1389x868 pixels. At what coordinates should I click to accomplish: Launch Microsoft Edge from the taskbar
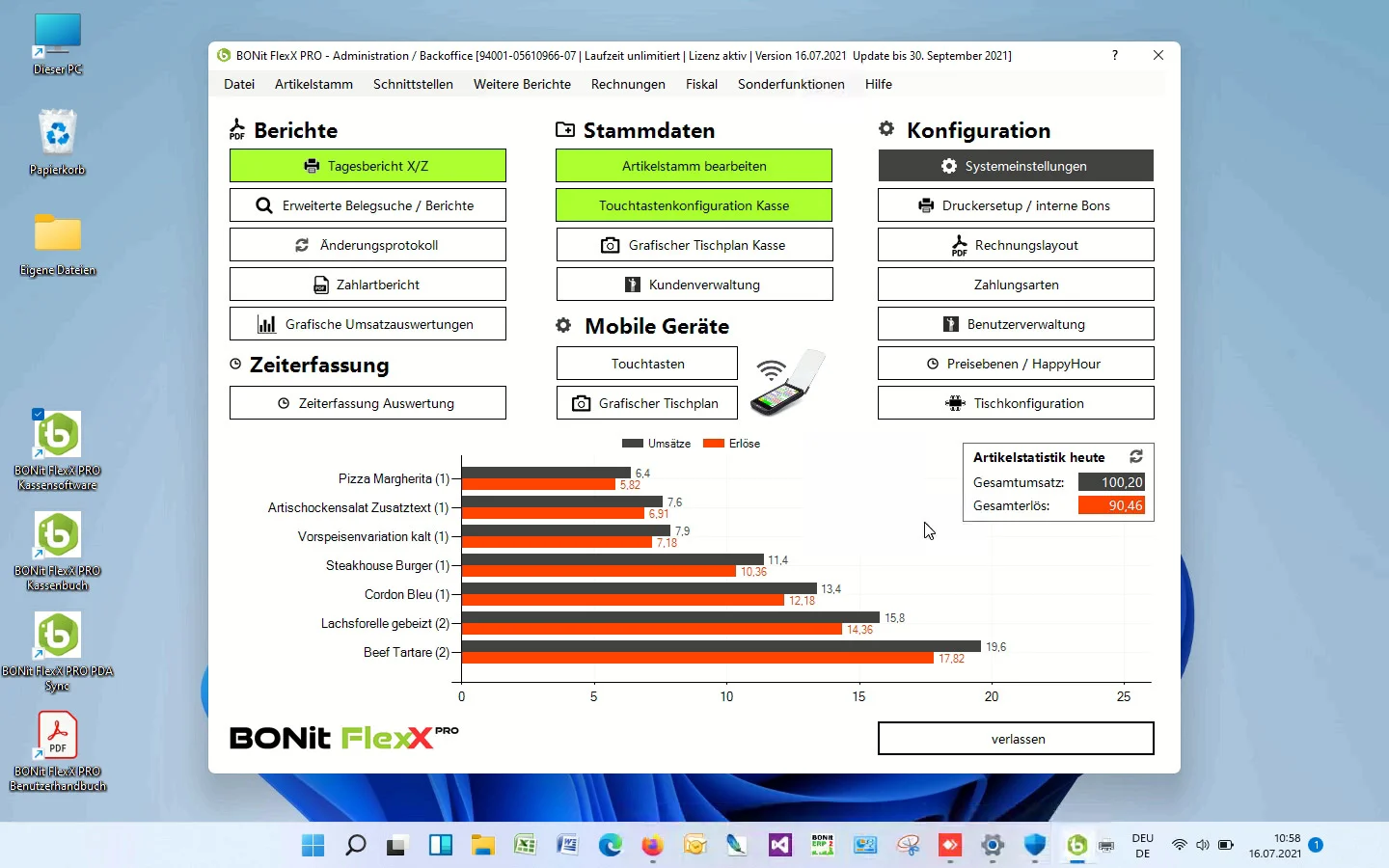[x=610, y=846]
